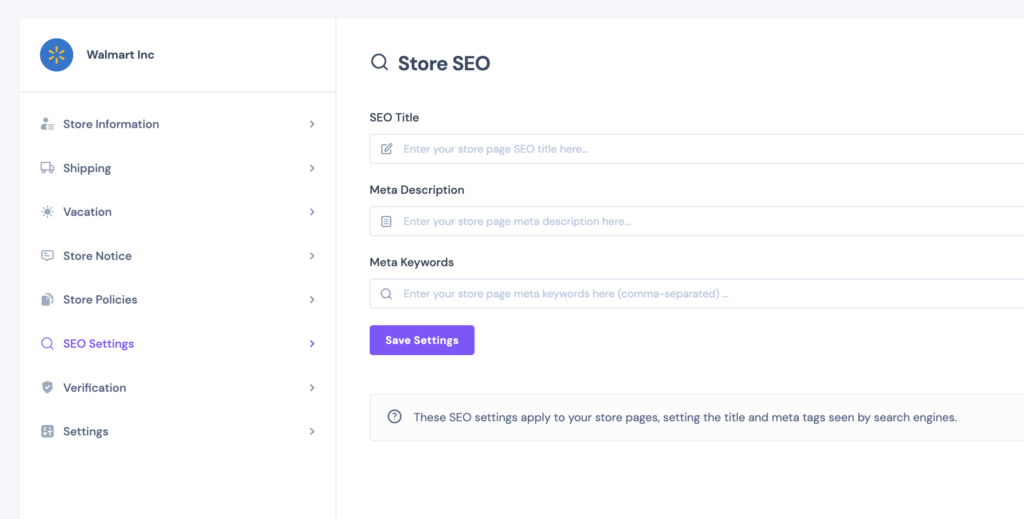Image resolution: width=1024 pixels, height=519 pixels.
Task: Click the Walmart spark logo avatar
Action: 56,55
